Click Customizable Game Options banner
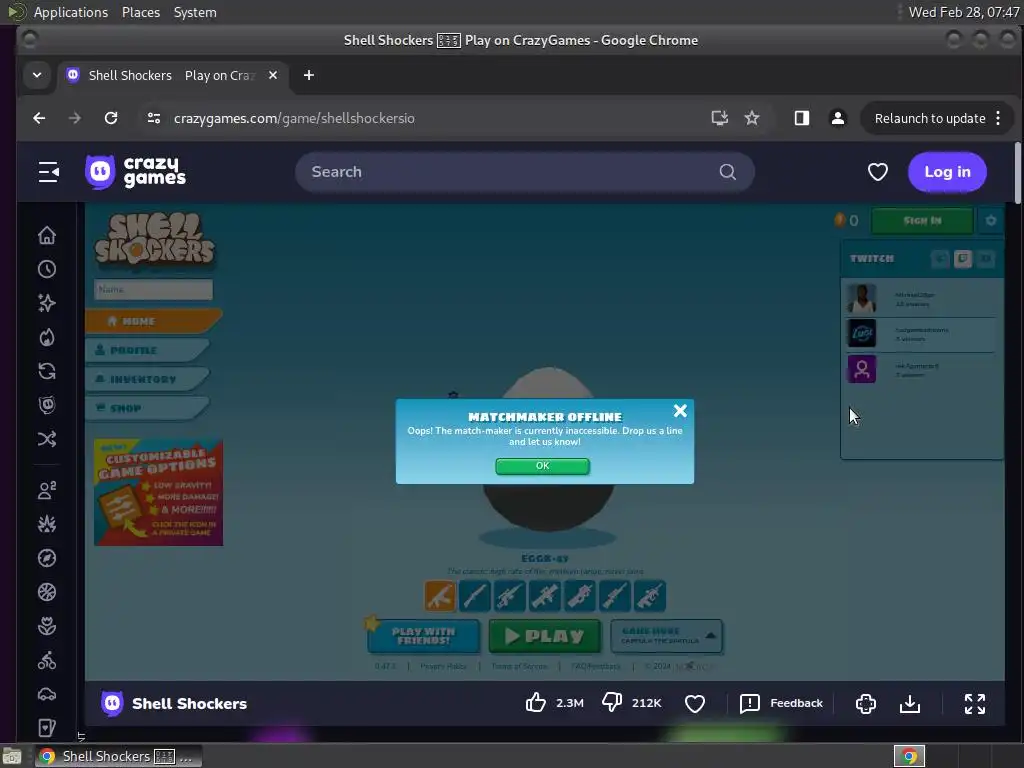The height and width of the screenshot is (768, 1024). [x=159, y=492]
